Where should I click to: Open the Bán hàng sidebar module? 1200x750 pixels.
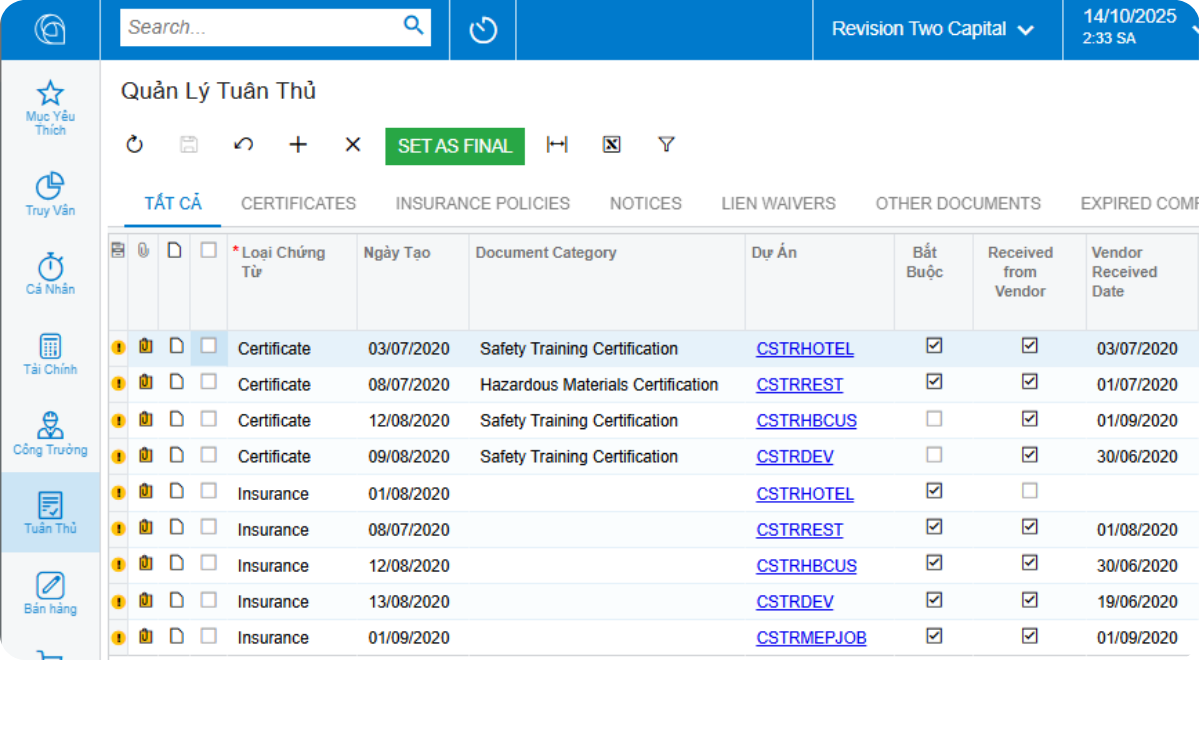(50, 593)
